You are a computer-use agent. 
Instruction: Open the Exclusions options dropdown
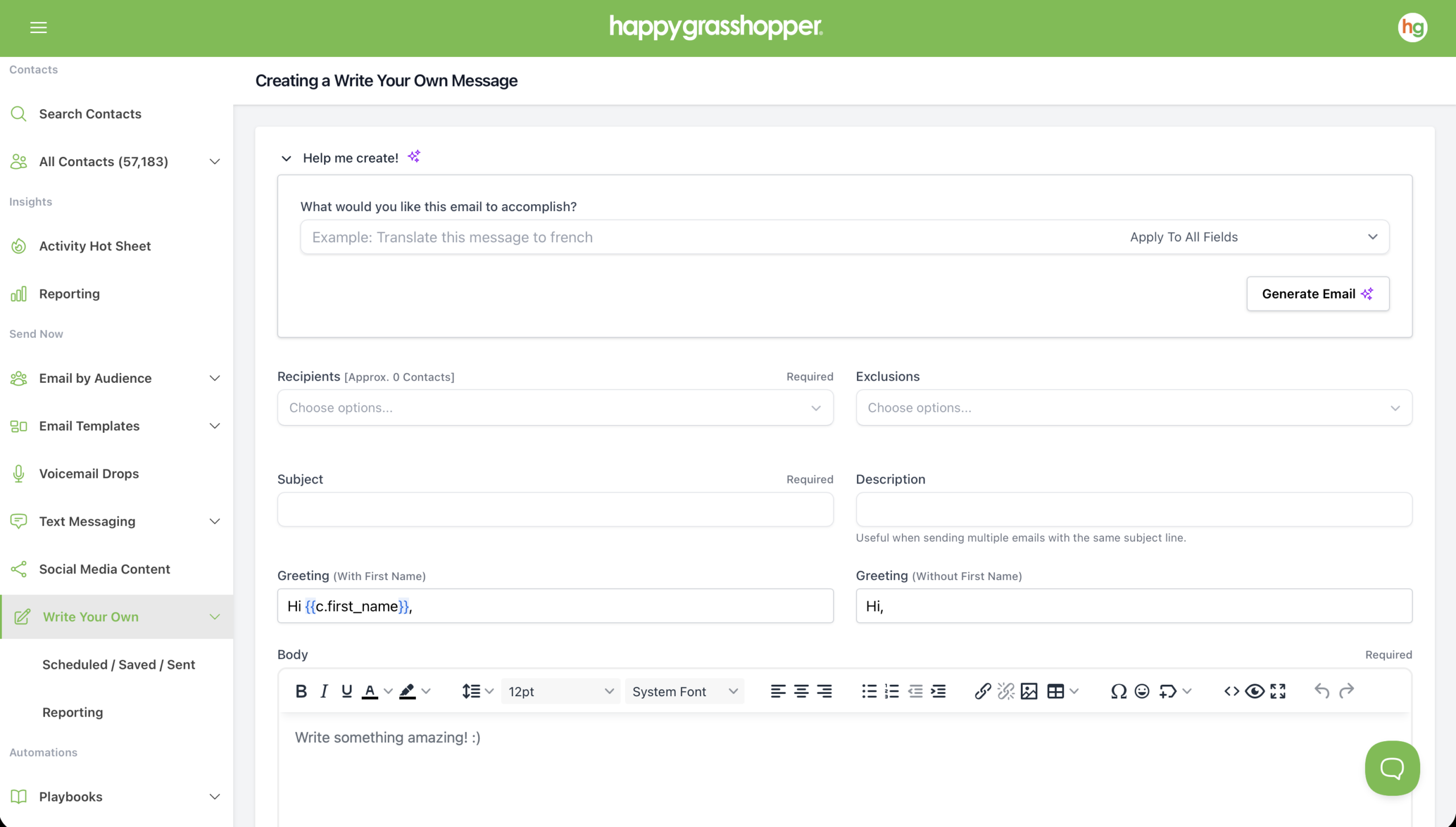click(x=1134, y=408)
